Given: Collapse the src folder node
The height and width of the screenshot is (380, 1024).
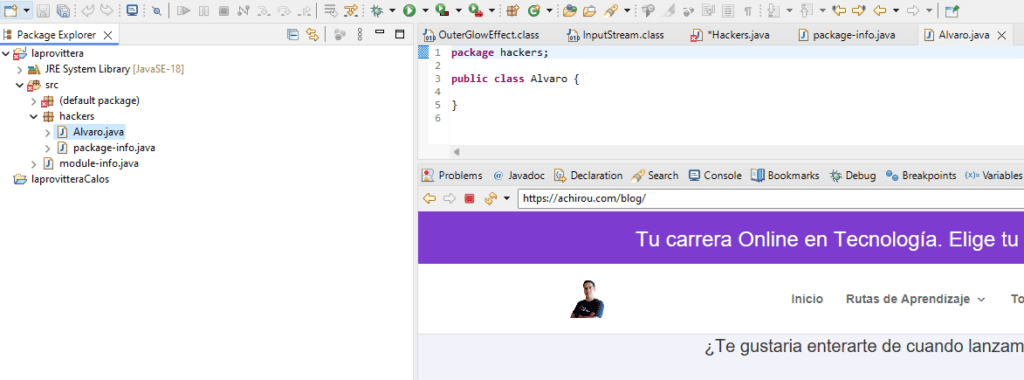Looking at the screenshot, I should pos(20,85).
